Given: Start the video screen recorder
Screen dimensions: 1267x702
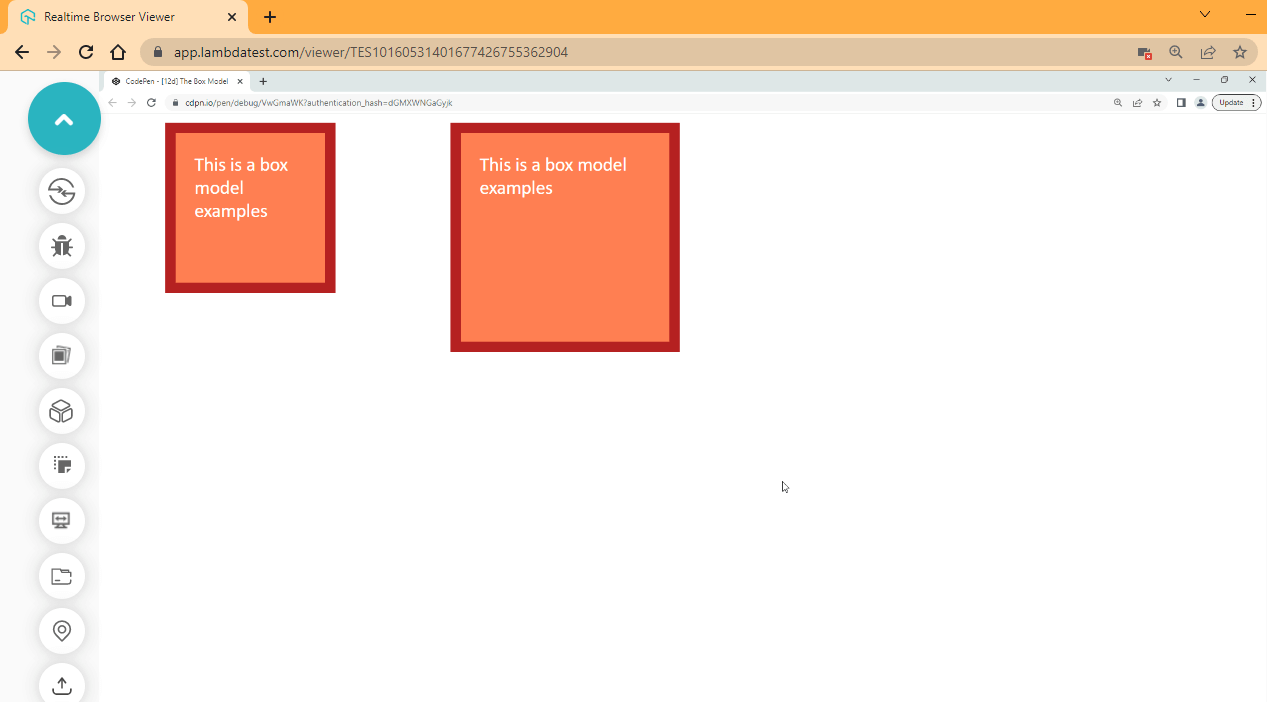Looking at the screenshot, I should coord(62,301).
